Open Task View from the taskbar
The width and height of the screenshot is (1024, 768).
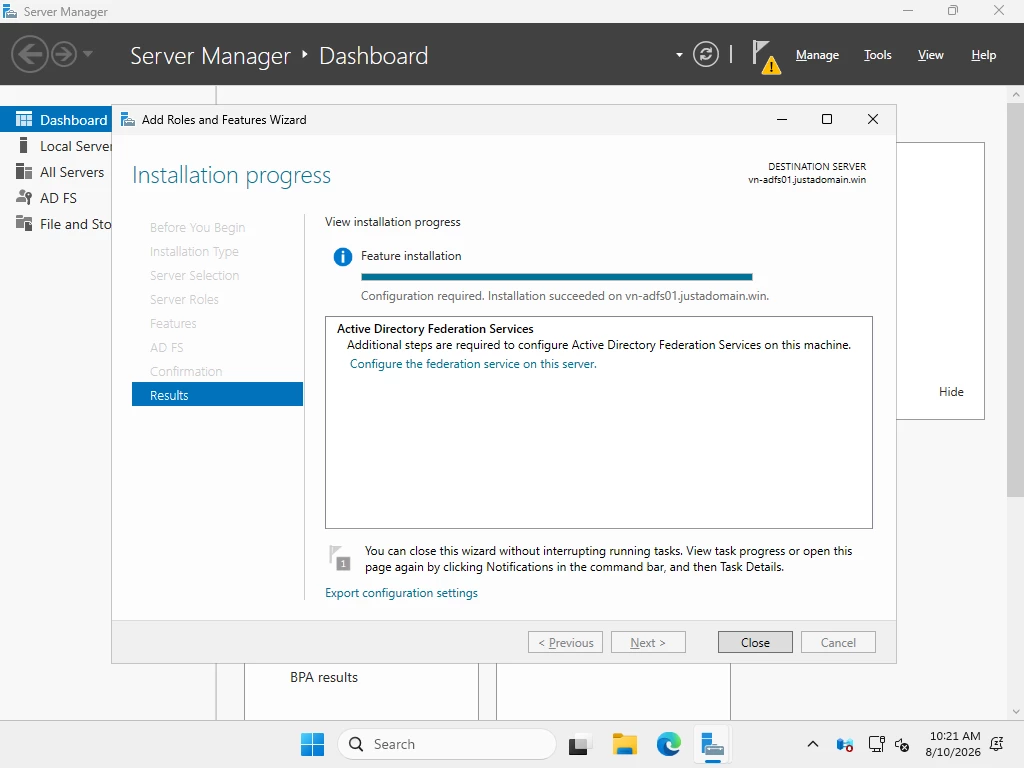(579, 744)
